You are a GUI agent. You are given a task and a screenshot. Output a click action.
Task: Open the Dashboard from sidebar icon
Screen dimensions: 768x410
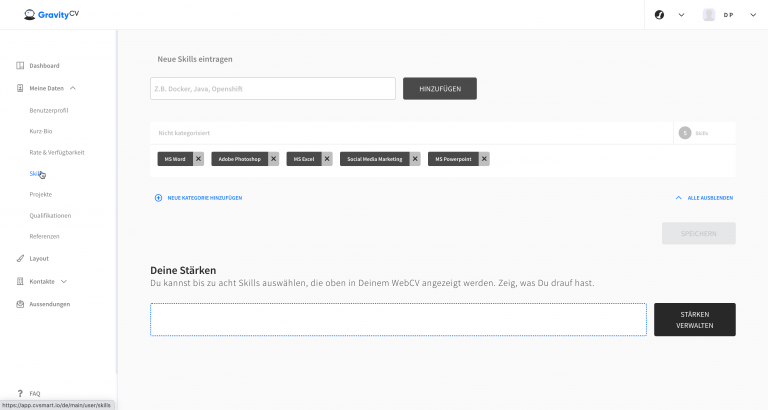tap(20, 66)
